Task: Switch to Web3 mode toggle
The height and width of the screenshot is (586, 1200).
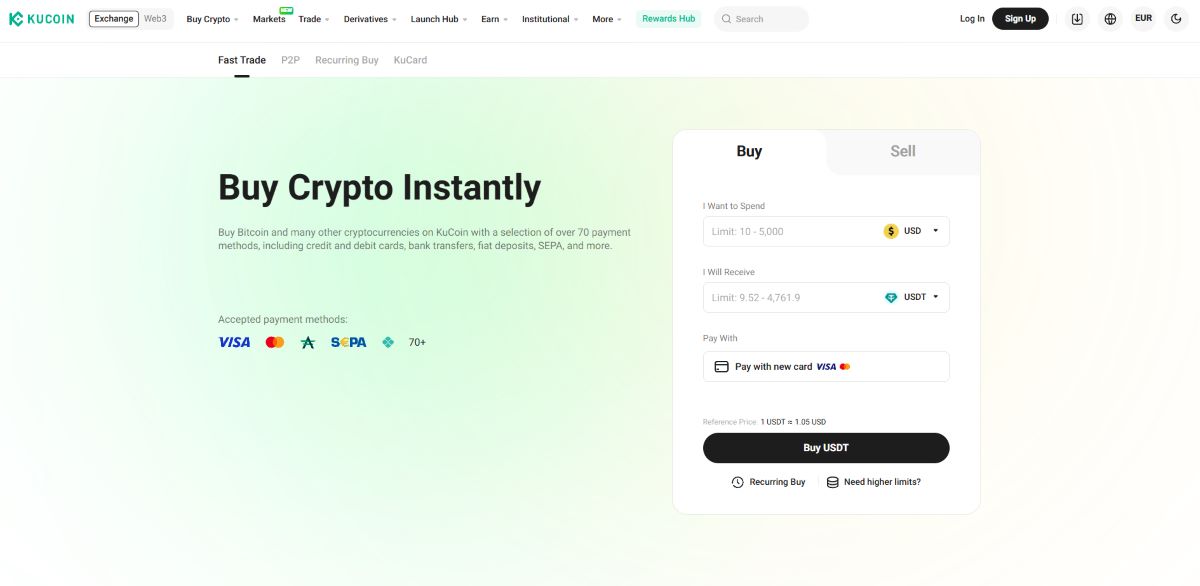Action: tap(155, 19)
